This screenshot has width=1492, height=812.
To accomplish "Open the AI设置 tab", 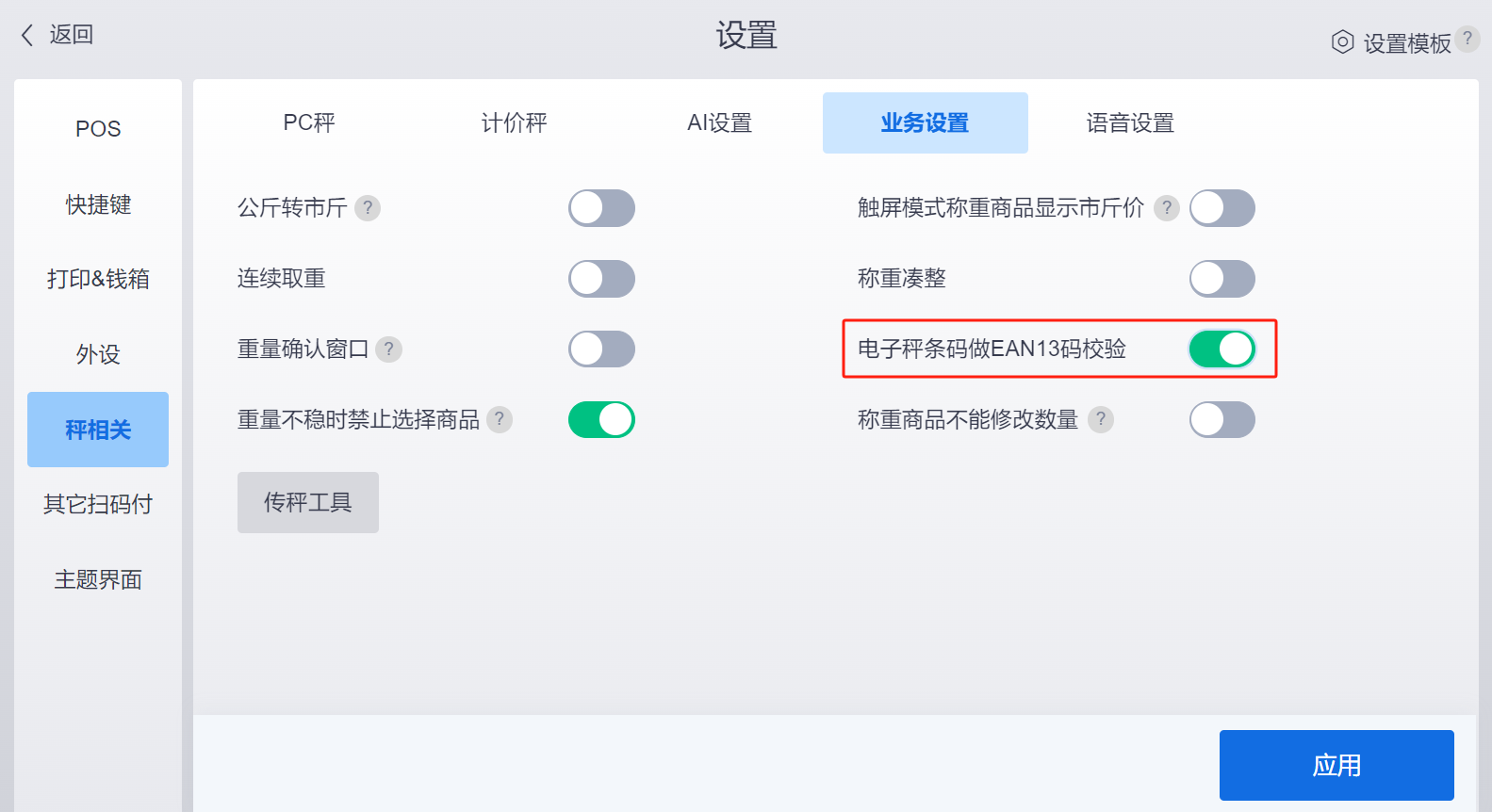I will point(720,122).
